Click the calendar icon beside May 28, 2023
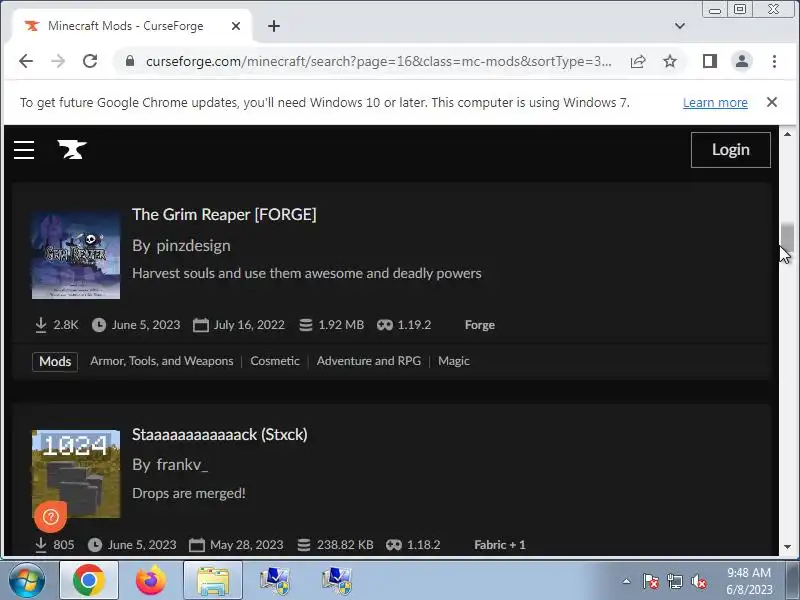Image resolution: width=800 pixels, height=600 pixels. (x=196, y=545)
